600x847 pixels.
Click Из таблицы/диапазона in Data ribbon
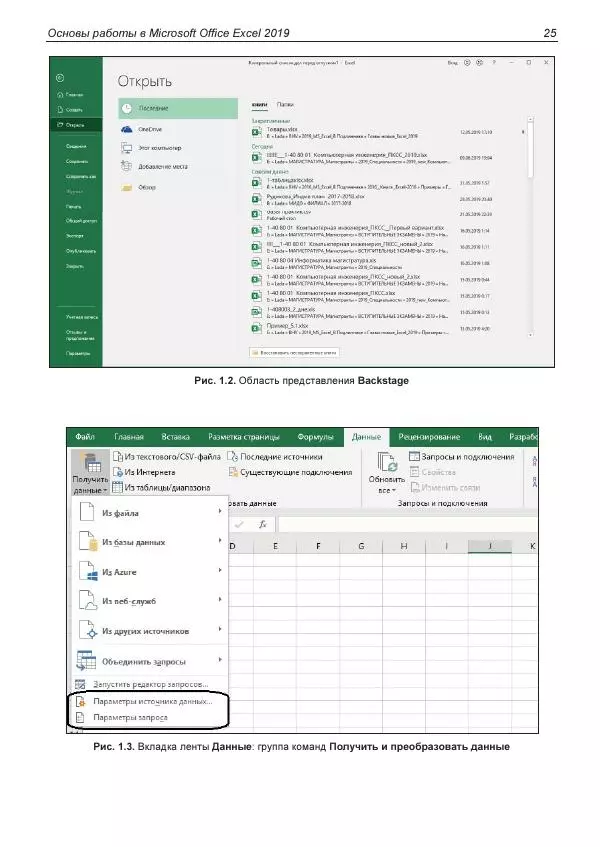click(x=161, y=488)
